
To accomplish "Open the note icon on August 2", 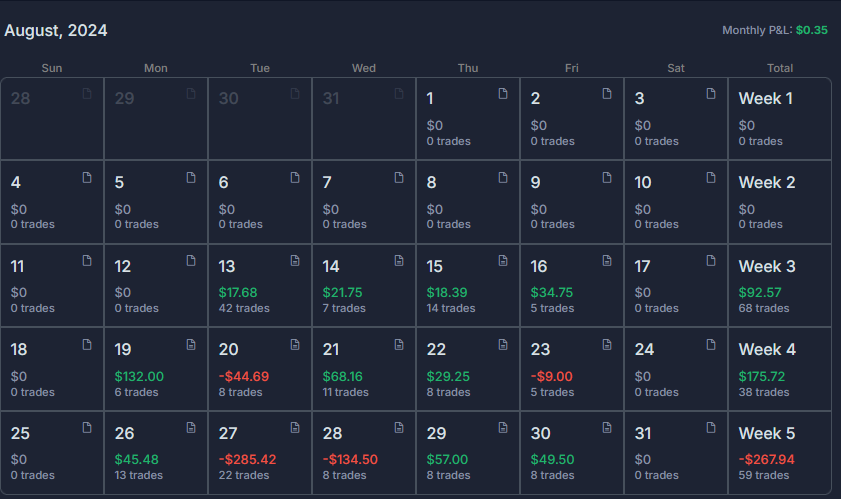I will (x=607, y=93).
